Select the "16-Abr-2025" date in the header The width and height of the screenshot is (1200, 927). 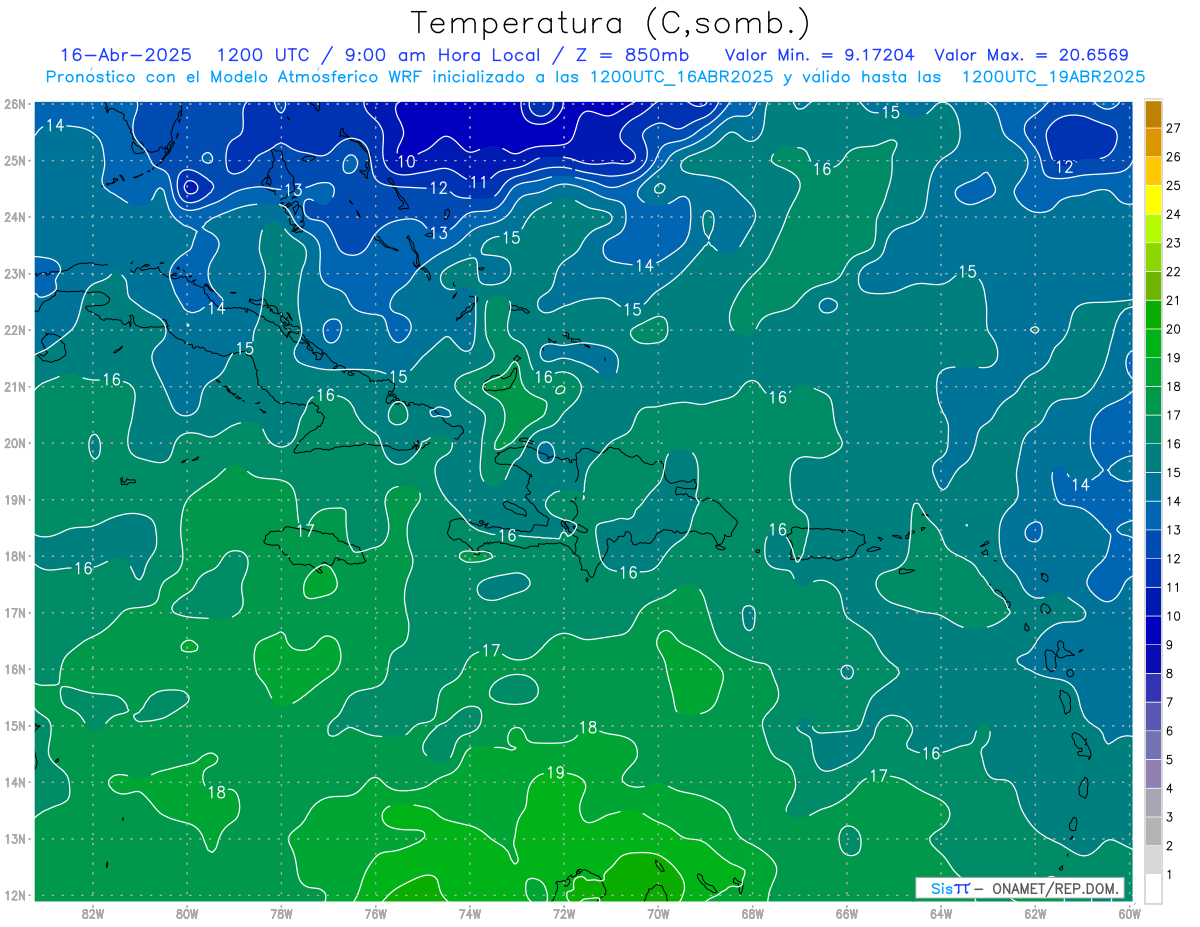coord(128,55)
